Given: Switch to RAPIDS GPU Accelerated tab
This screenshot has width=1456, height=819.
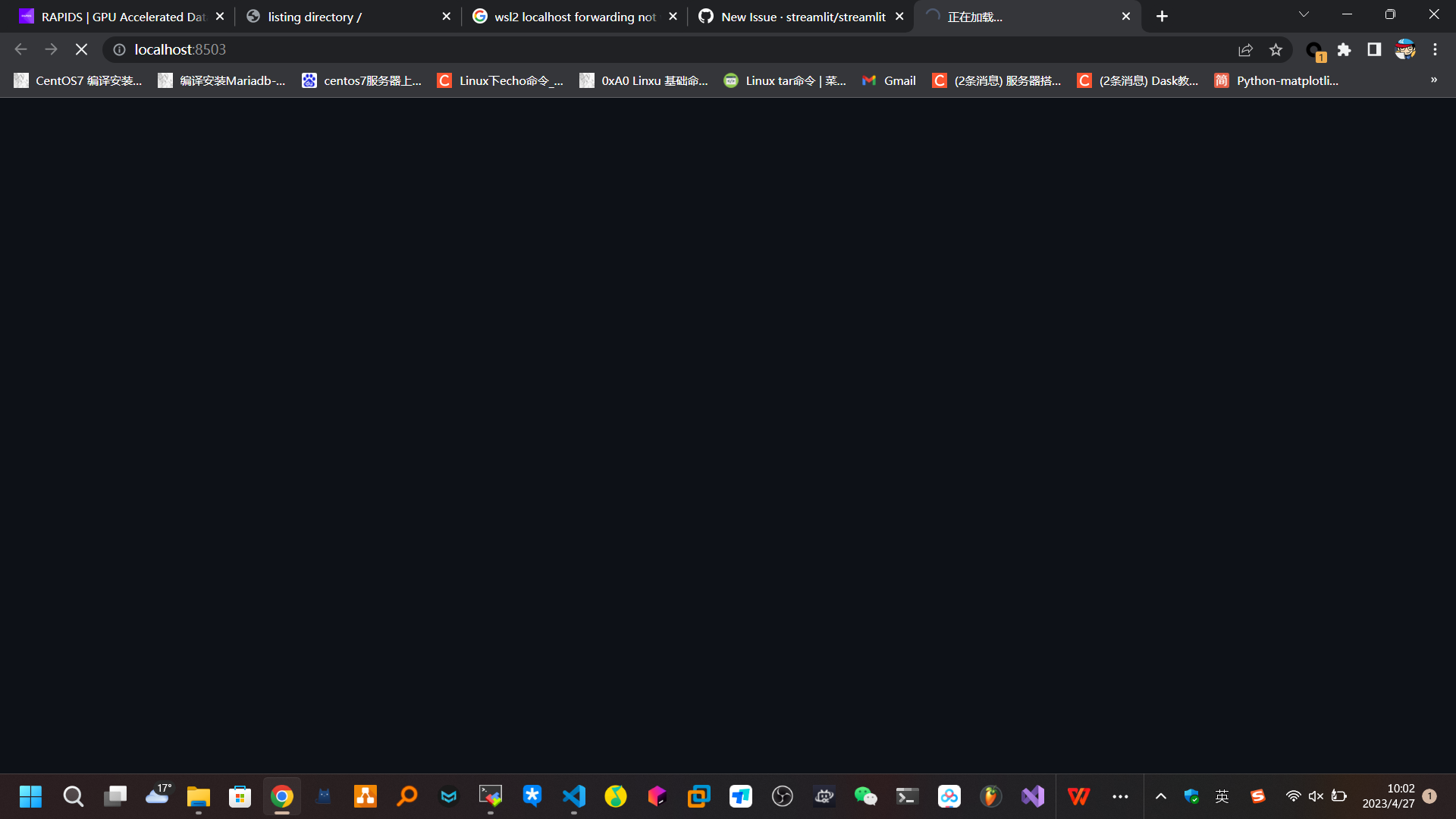Looking at the screenshot, I should point(122,17).
